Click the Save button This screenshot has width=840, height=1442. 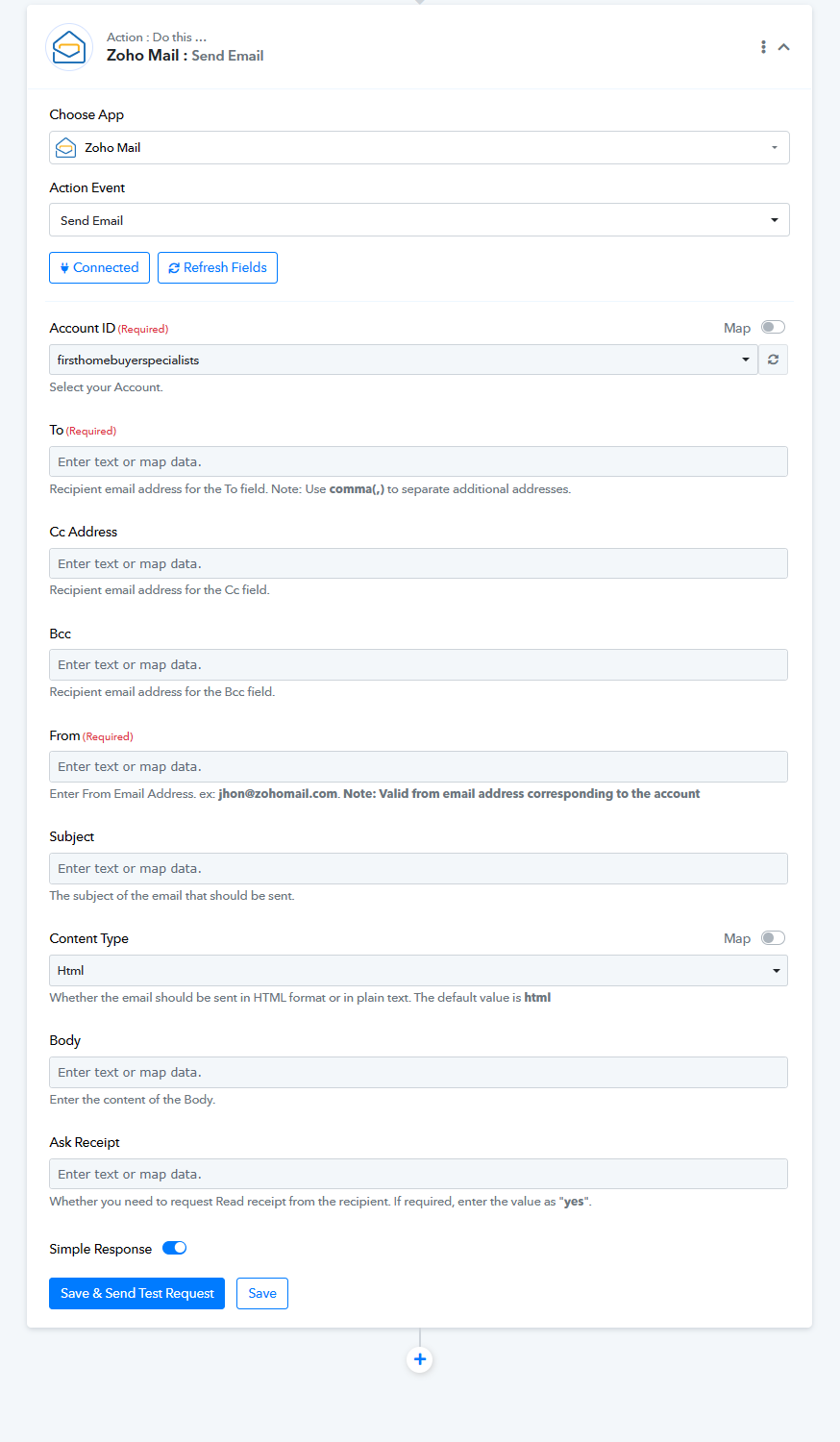click(262, 1294)
